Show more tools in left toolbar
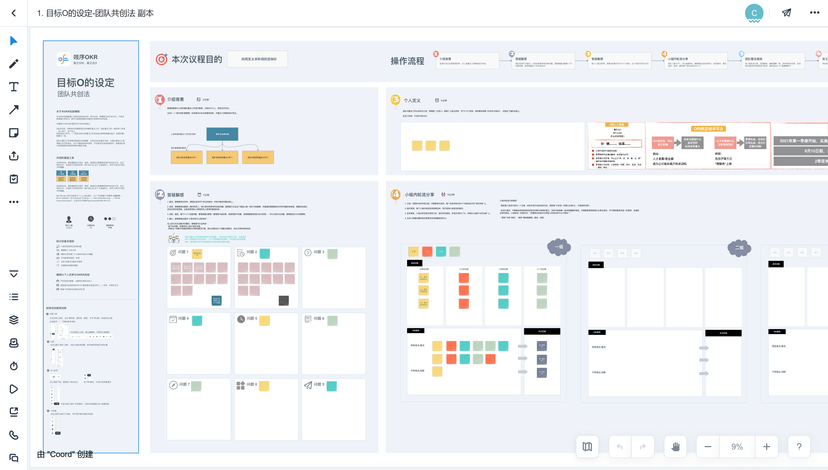 14,202
